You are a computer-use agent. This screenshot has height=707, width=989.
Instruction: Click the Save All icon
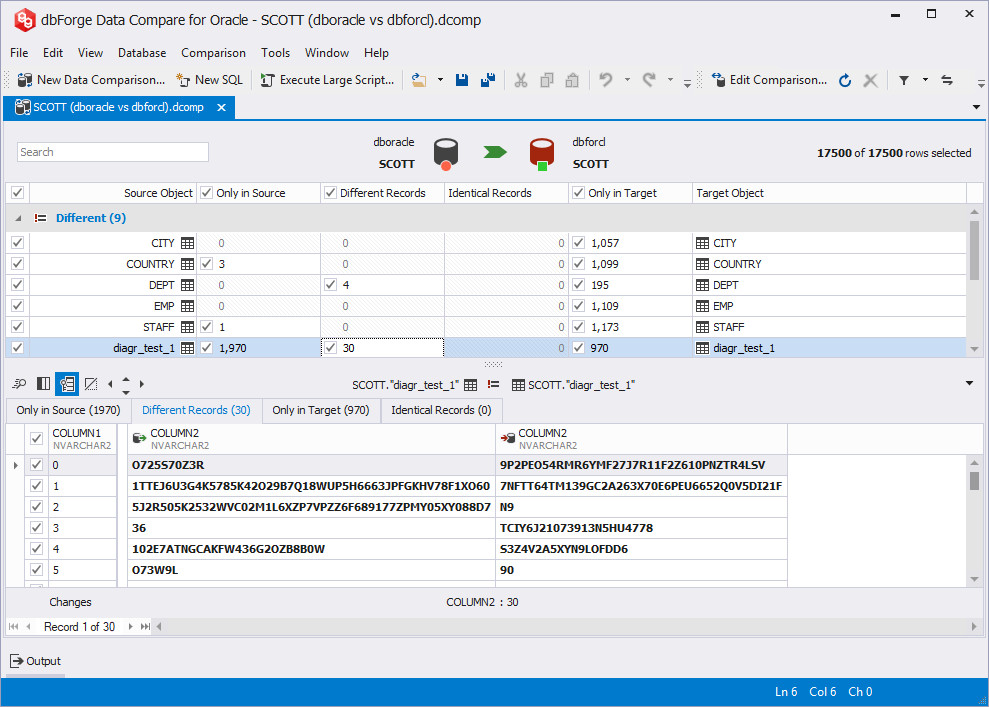pyautogui.click(x=488, y=80)
